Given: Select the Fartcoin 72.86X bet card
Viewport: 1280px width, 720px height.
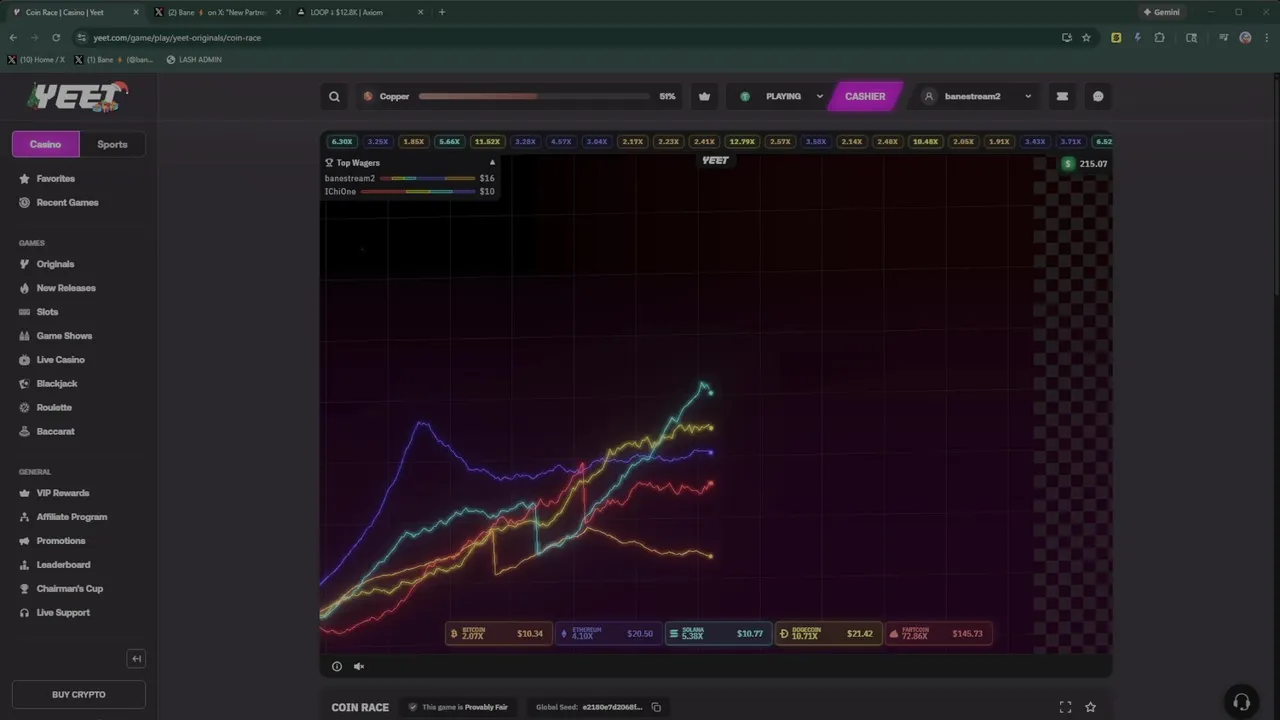Looking at the screenshot, I should (938, 634).
